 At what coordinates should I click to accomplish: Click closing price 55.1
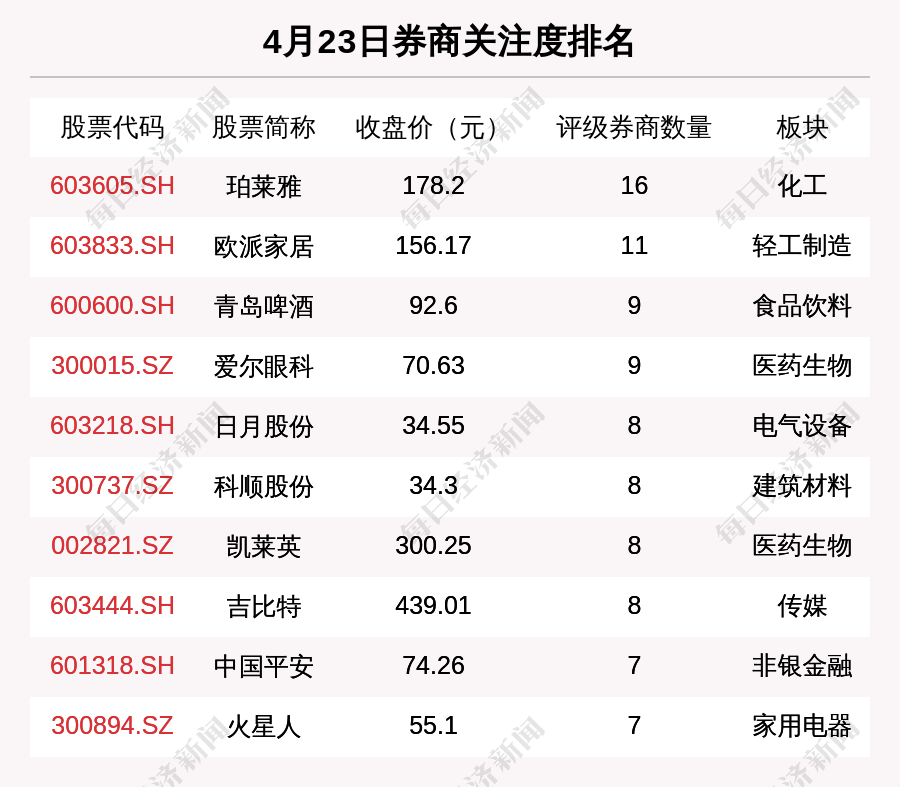click(433, 726)
